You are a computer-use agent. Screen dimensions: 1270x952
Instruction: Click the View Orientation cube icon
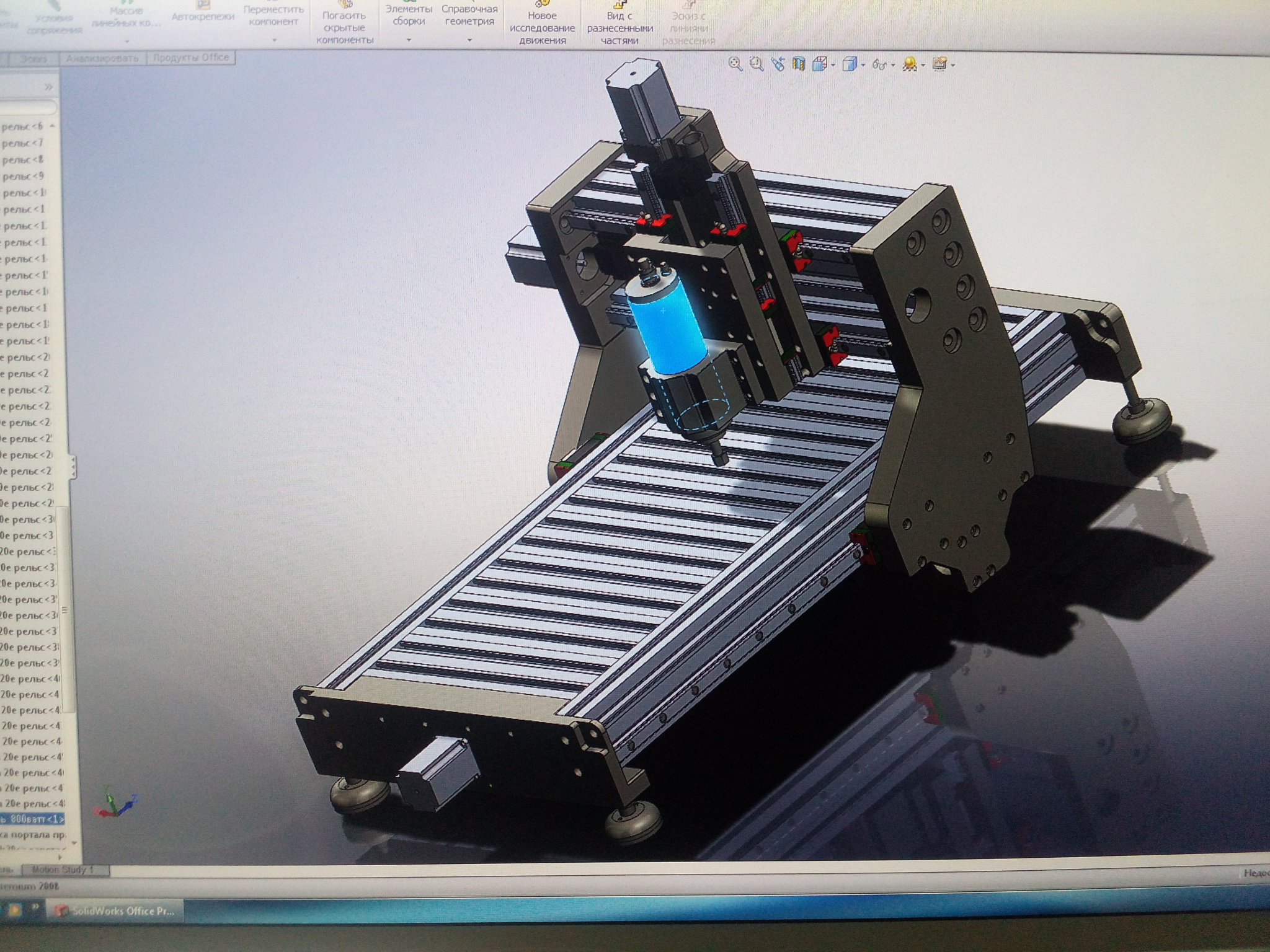820,64
